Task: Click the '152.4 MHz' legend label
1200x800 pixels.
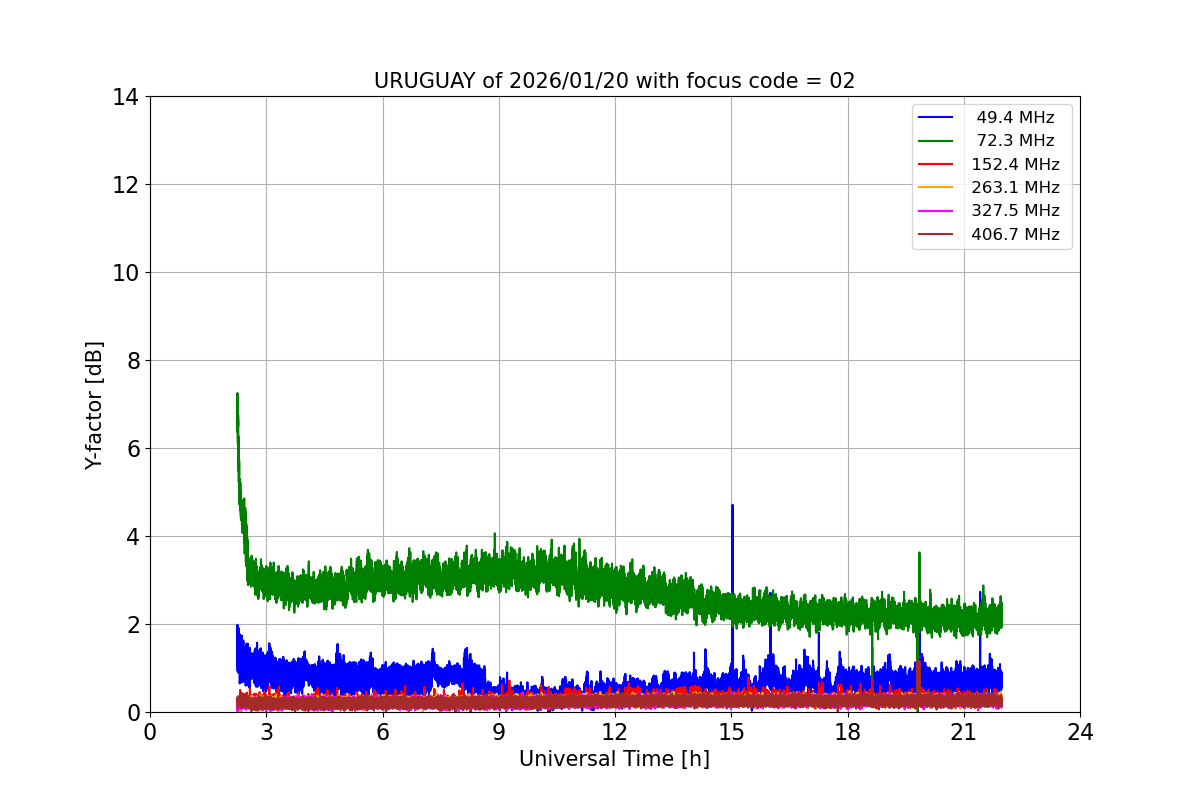Action: [x=1015, y=164]
